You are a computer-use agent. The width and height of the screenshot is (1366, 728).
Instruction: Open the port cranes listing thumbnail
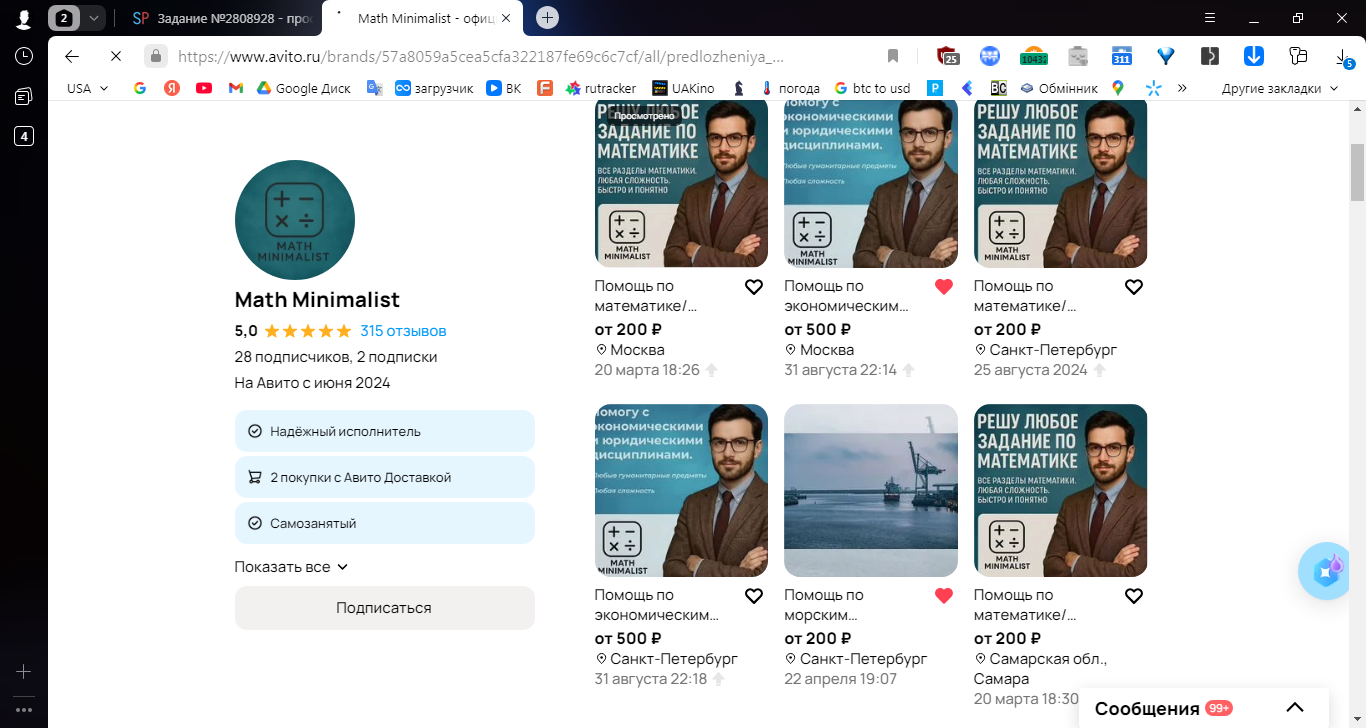871,490
